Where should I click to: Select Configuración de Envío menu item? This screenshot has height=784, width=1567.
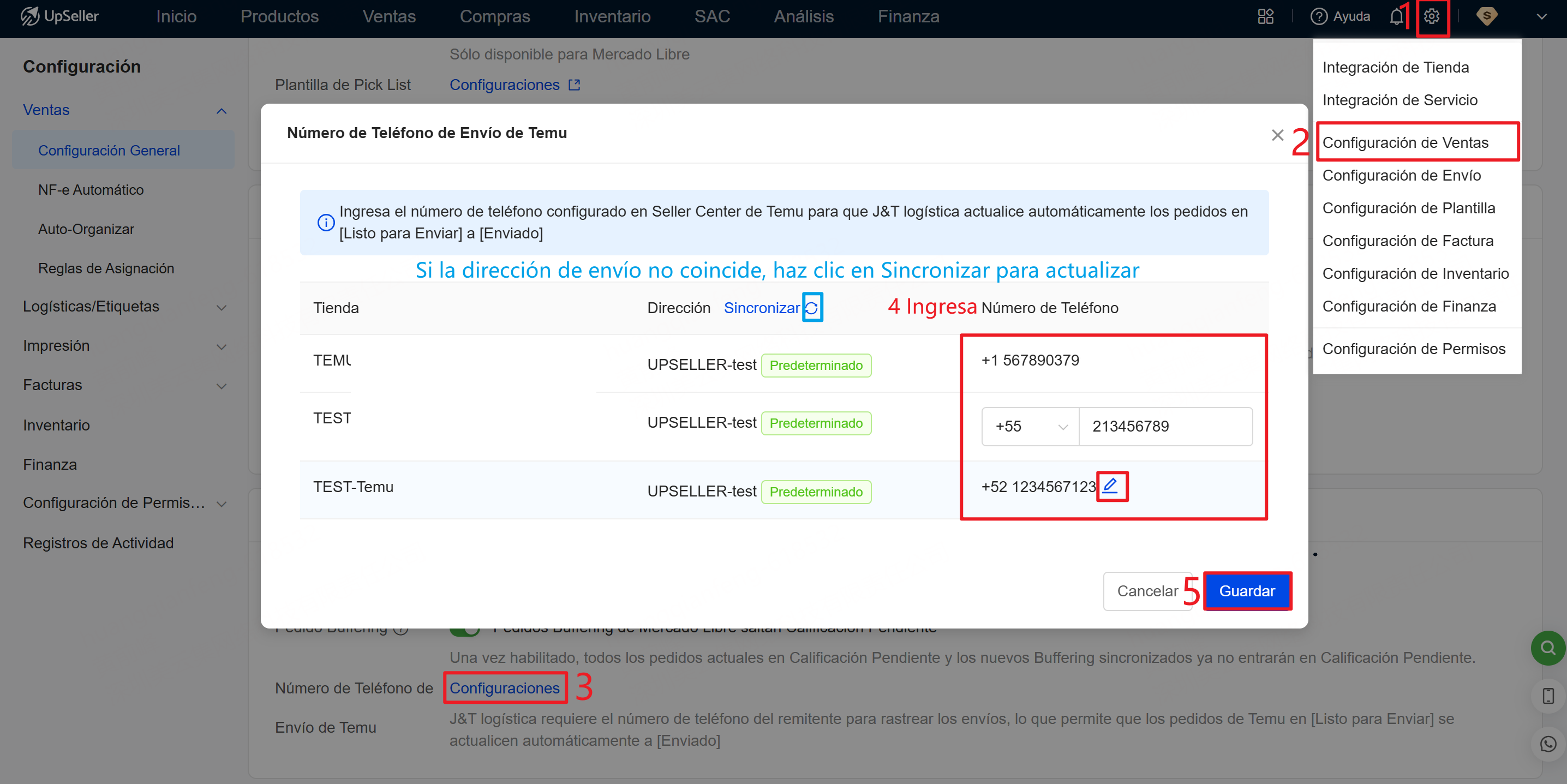click(1401, 175)
